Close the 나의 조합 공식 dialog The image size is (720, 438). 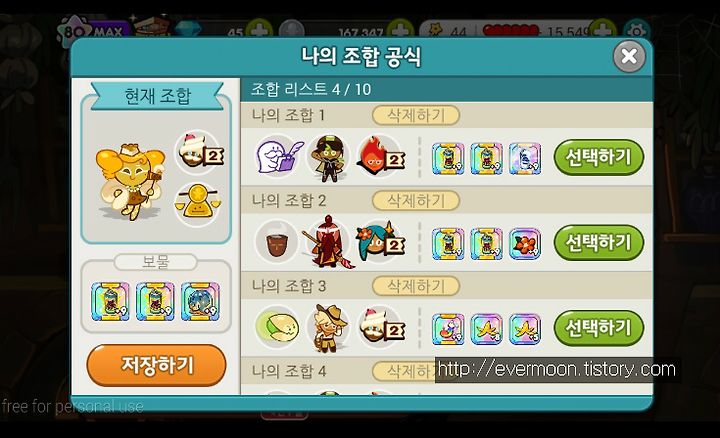(629, 56)
